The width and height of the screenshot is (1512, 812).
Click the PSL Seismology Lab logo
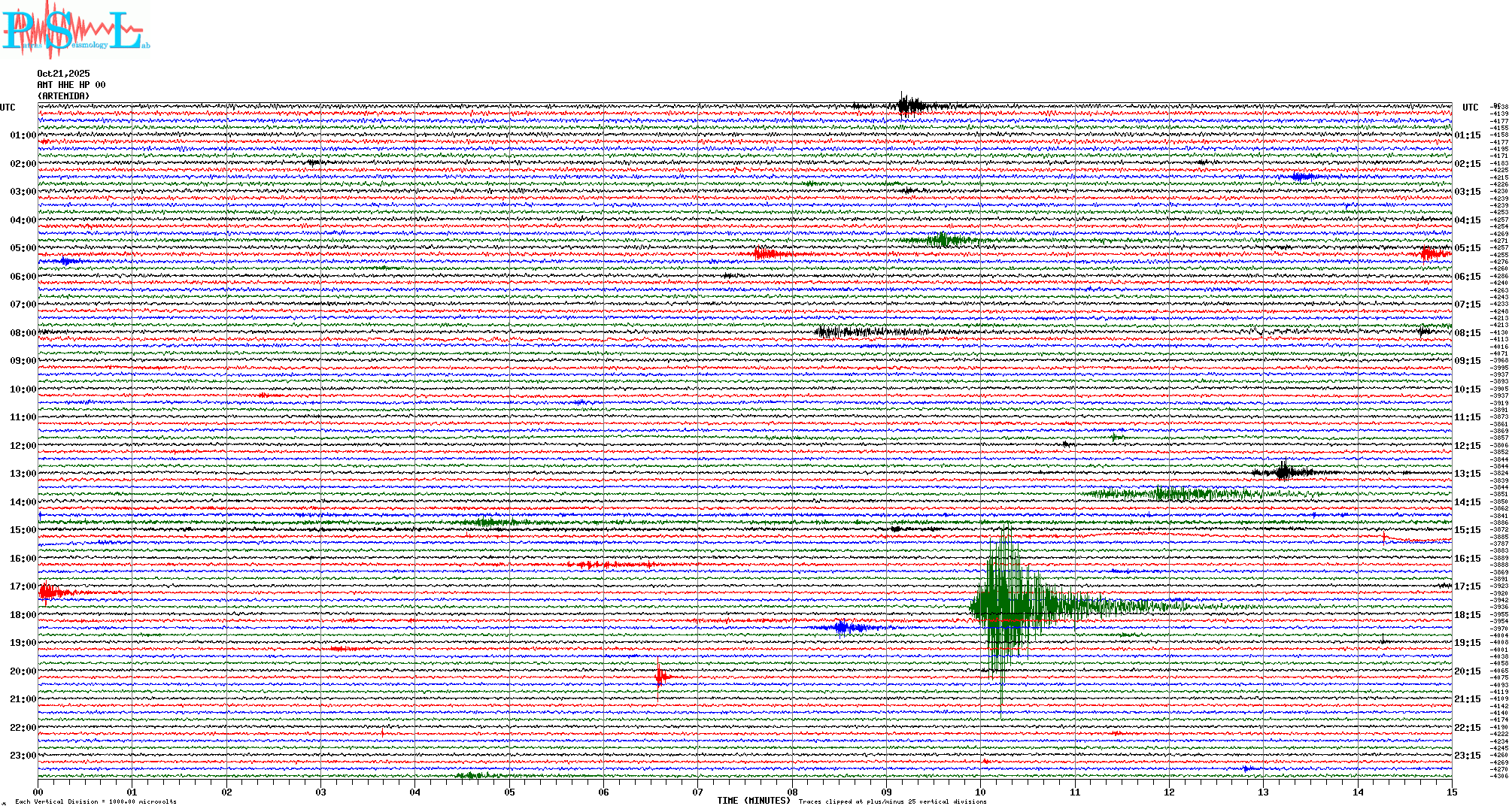click(75, 30)
